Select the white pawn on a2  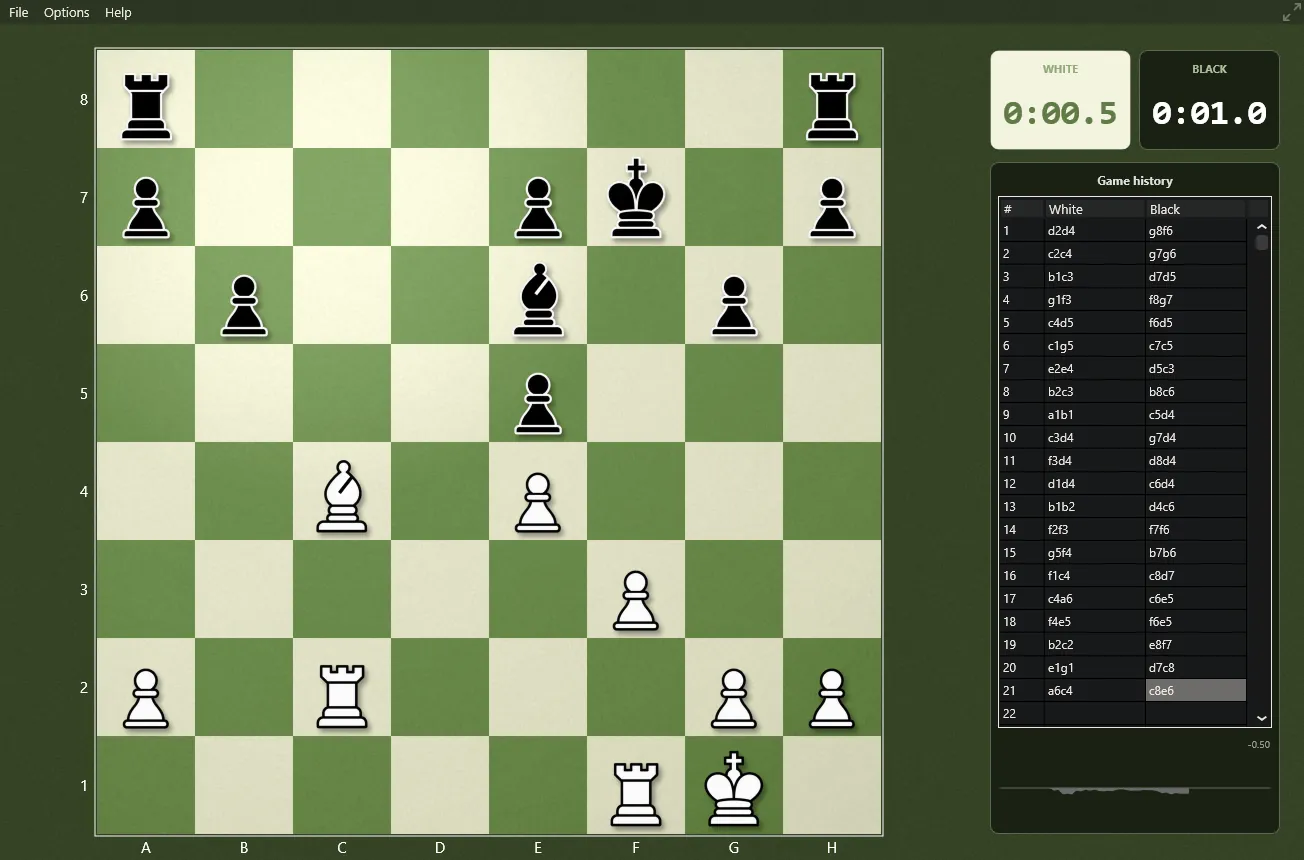click(146, 698)
